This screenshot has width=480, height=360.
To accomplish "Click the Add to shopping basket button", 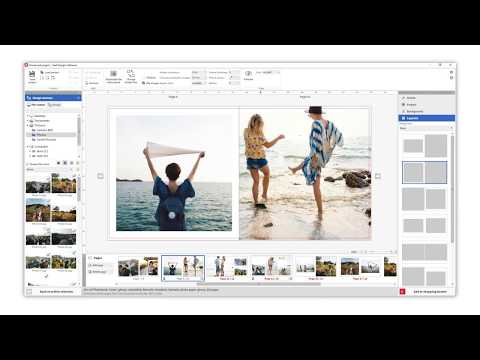I will (x=430, y=292).
